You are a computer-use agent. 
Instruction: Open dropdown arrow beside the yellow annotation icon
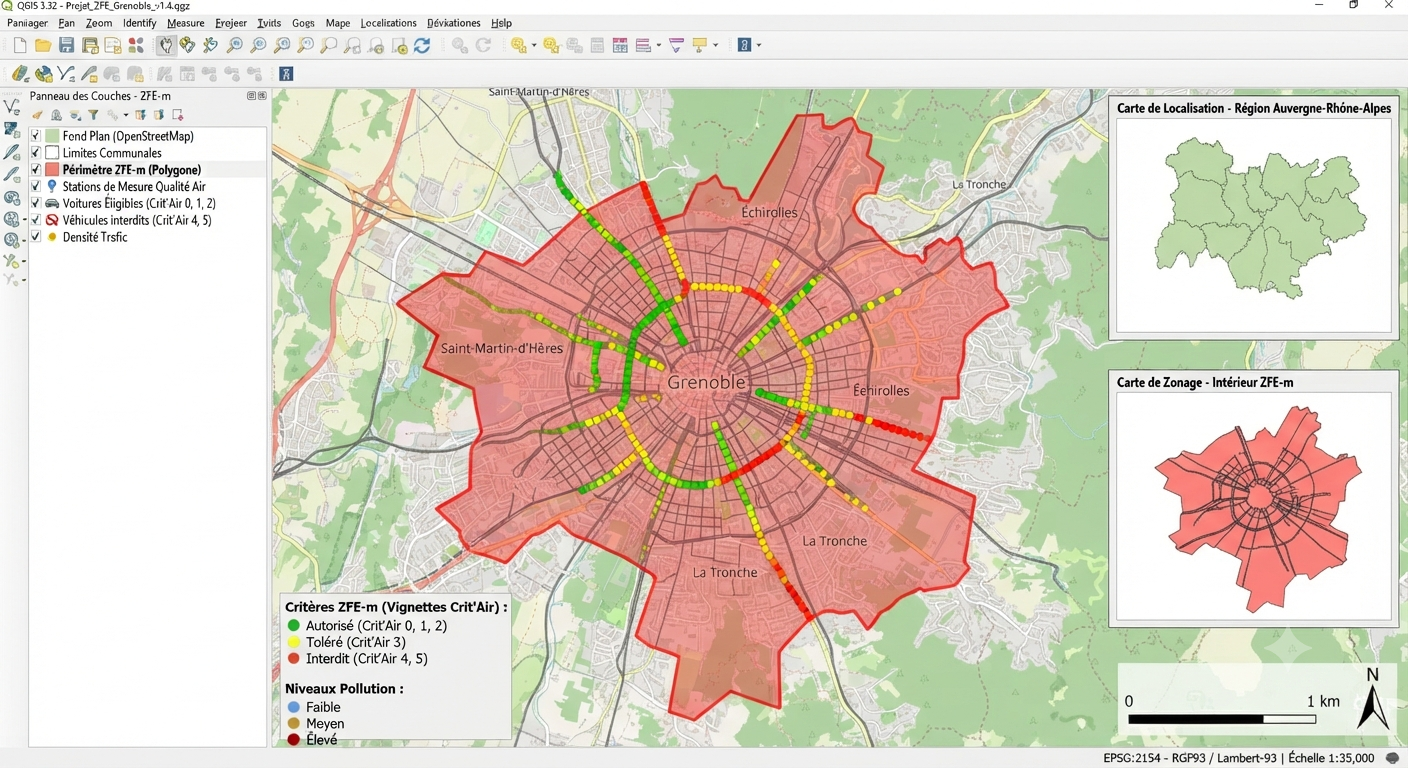[715, 45]
